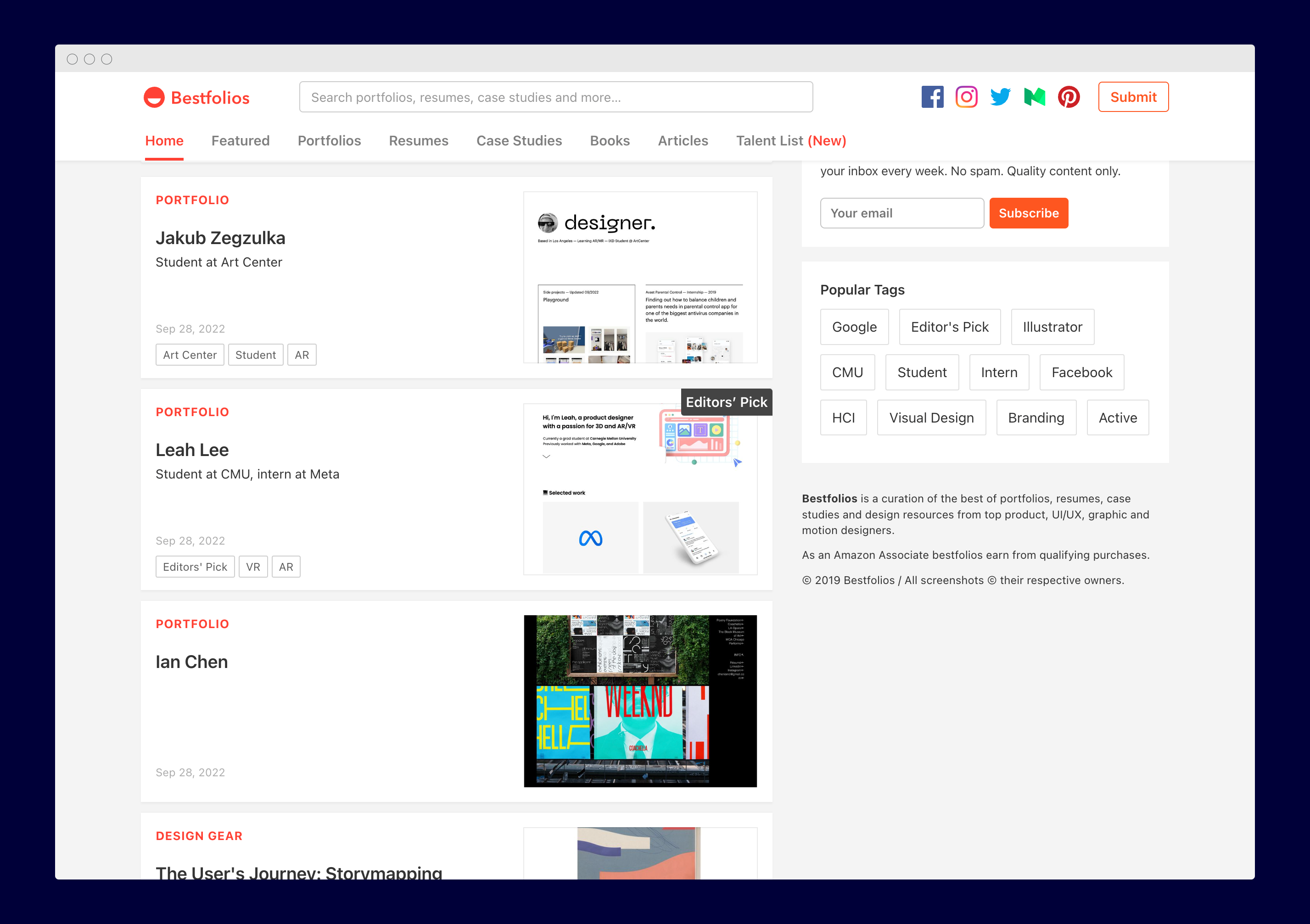Click the Bestfolios red logo icon
The width and height of the screenshot is (1310, 924).
(154, 98)
